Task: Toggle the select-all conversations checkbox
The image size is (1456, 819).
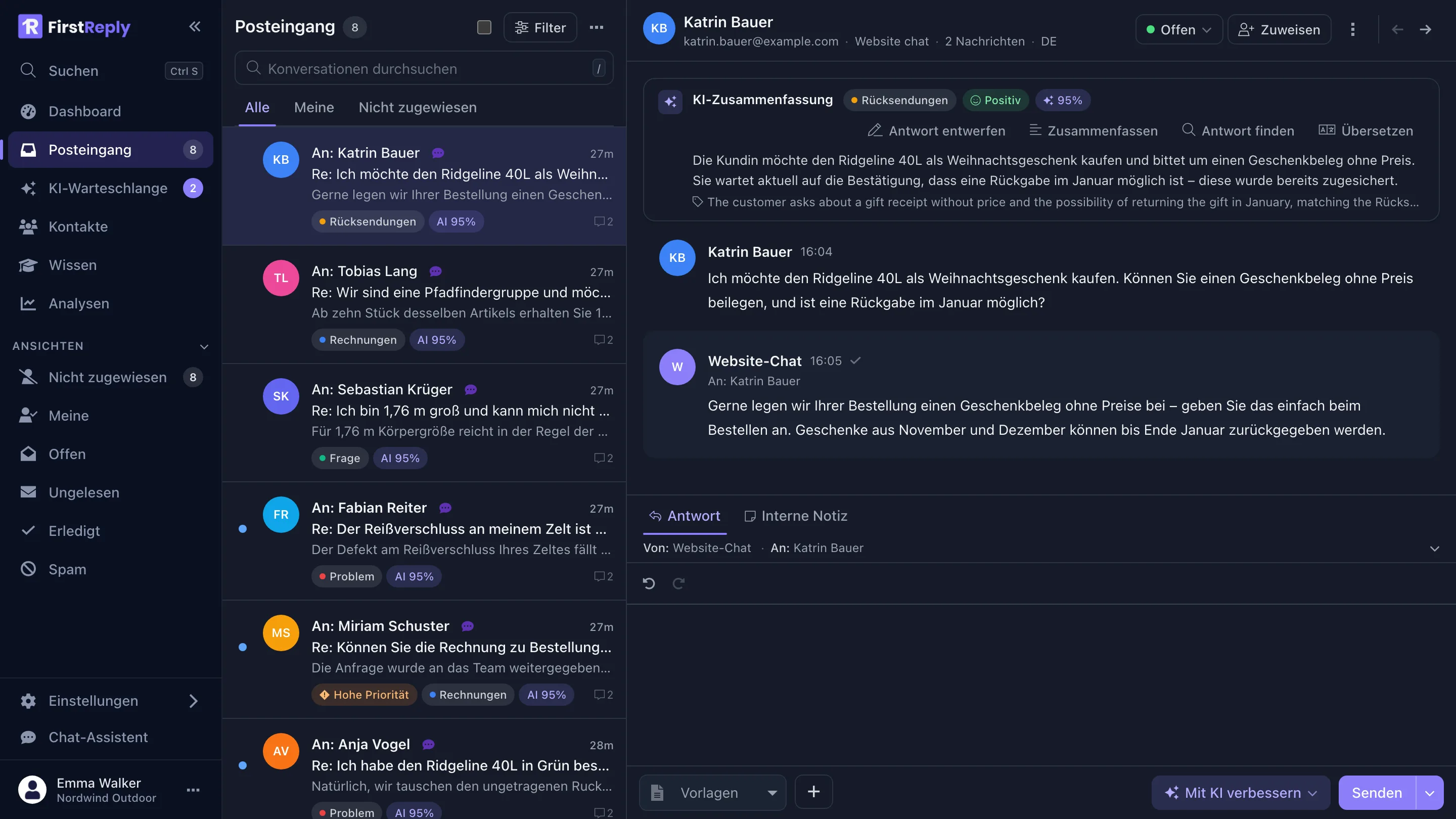Action: [x=484, y=27]
